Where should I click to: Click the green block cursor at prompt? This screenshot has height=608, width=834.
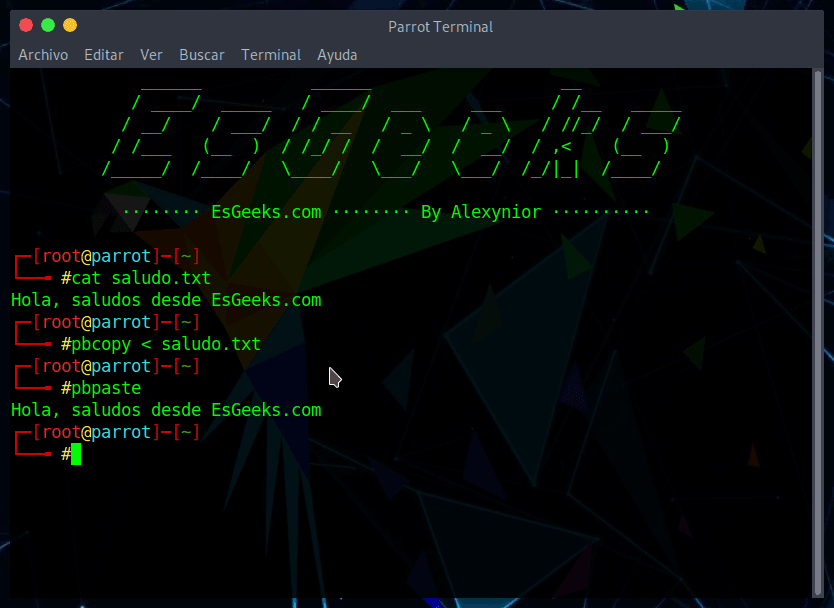tap(76, 455)
